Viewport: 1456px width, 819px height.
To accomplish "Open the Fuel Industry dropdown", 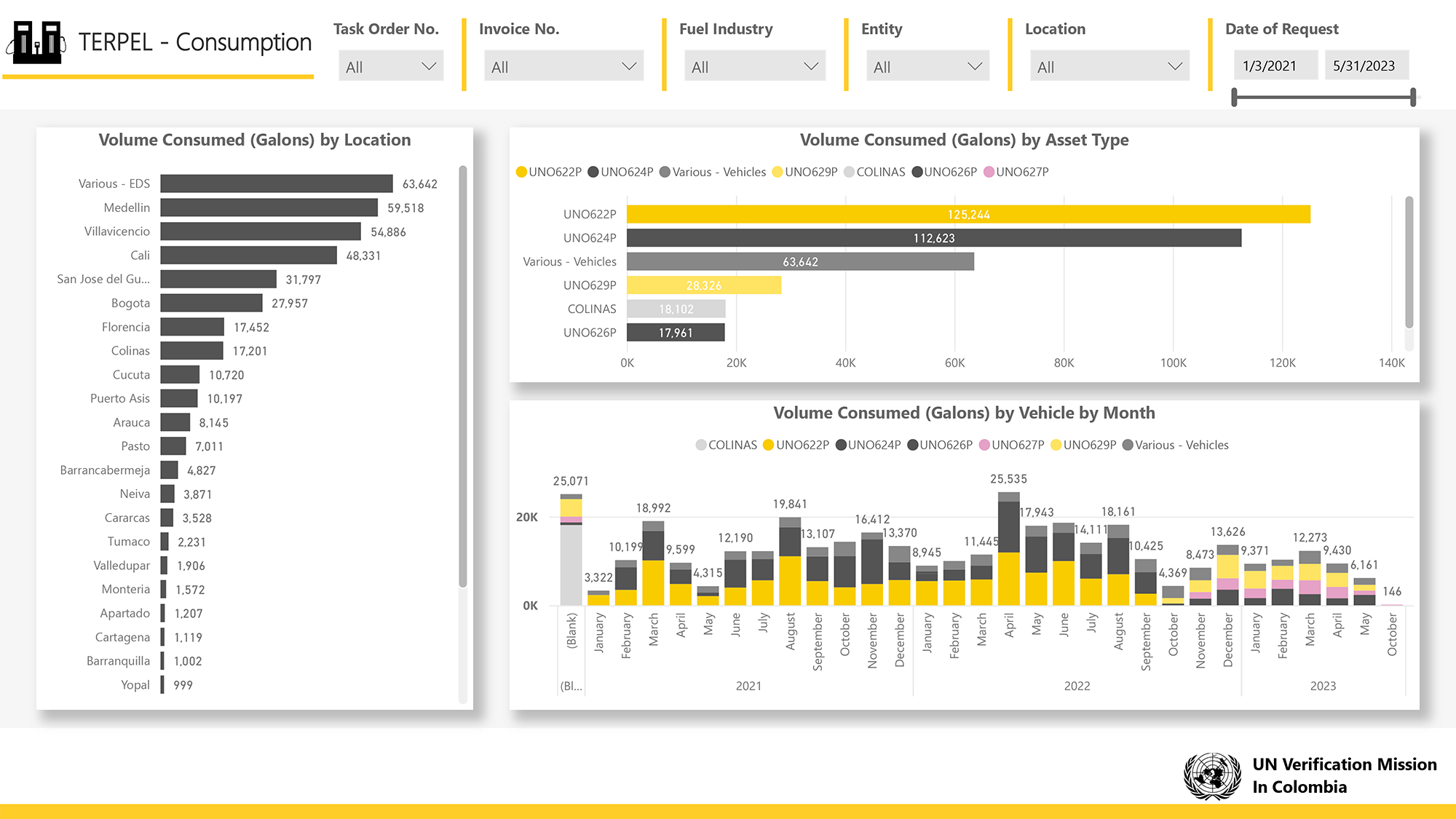I will 755,66.
